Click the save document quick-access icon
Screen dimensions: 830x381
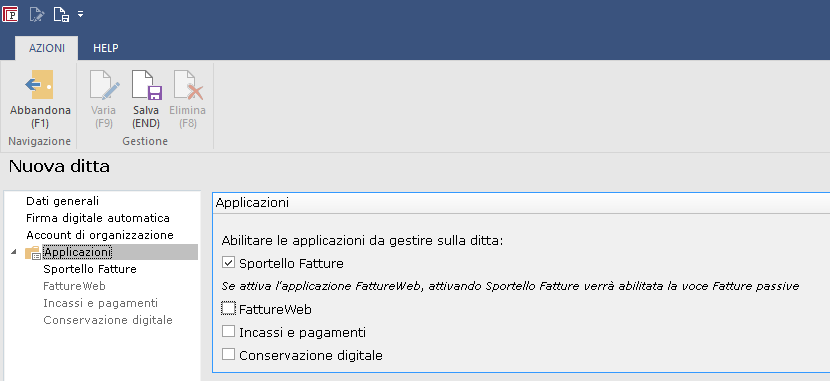pos(61,14)
